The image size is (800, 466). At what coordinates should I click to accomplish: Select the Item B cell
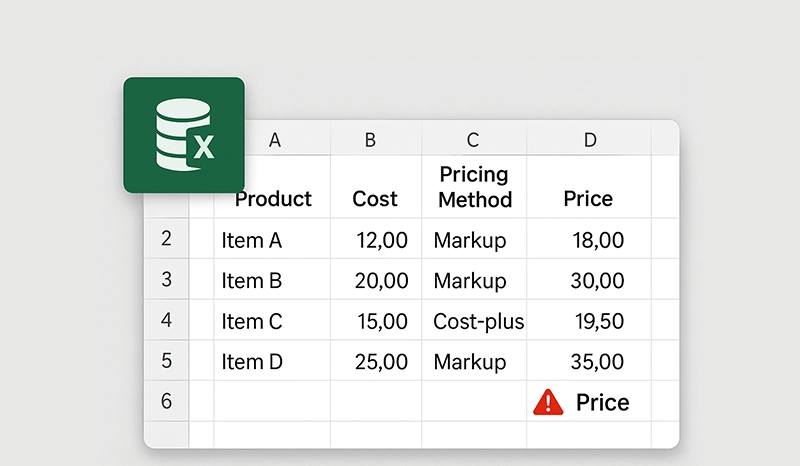[272, 279]
